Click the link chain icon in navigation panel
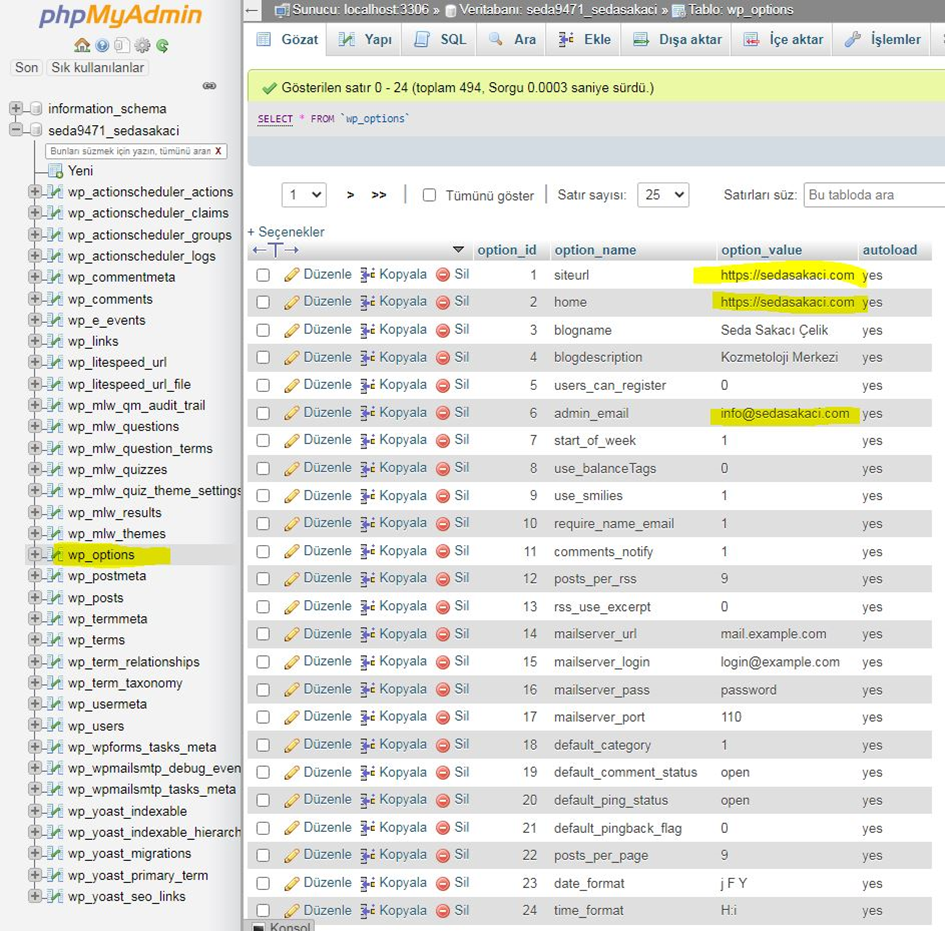The width and height of the screenshot is (945, 931). (209, 86)
